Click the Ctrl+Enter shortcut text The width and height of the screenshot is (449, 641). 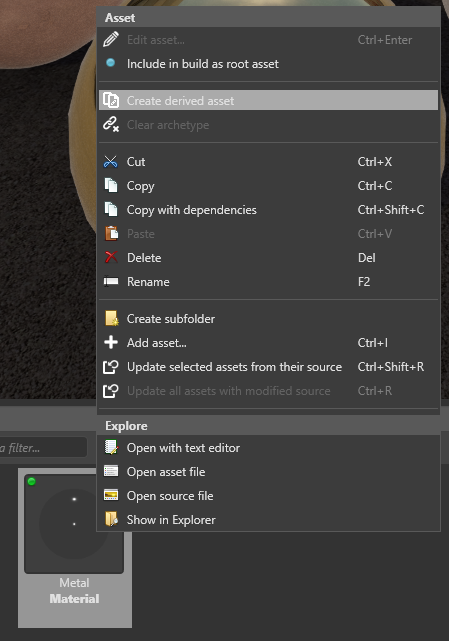coord(385,40)
